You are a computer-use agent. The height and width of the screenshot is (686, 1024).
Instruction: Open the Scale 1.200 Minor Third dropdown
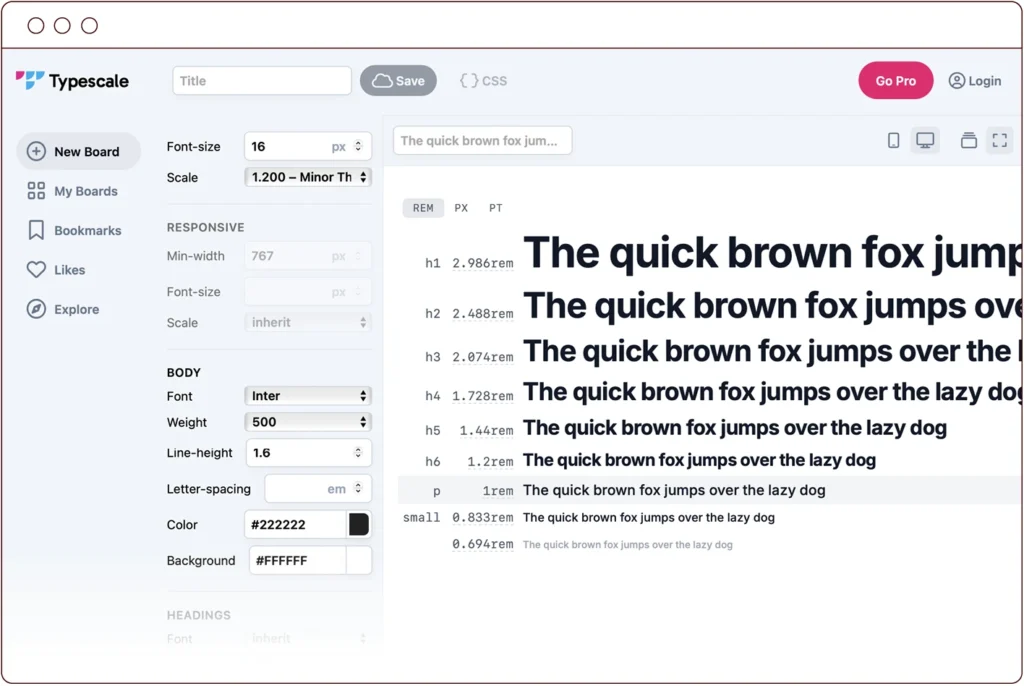(308, 177)
